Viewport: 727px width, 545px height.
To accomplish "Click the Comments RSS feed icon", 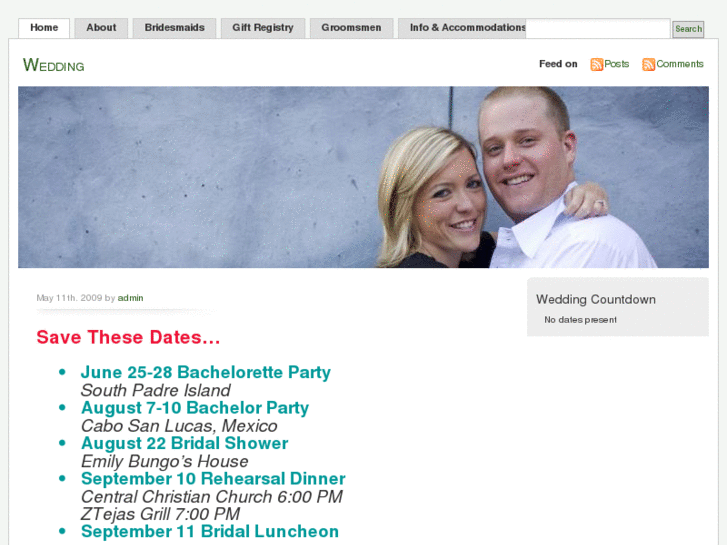I will [648, 64].
